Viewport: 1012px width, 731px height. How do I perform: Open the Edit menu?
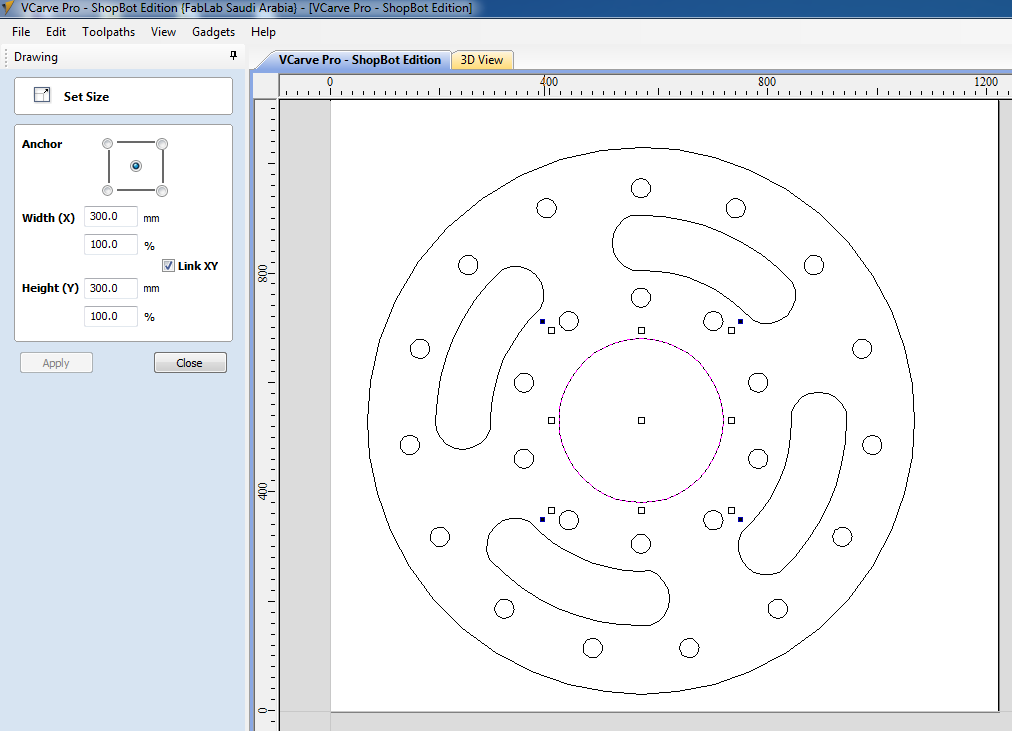click(x=56, y=32)
